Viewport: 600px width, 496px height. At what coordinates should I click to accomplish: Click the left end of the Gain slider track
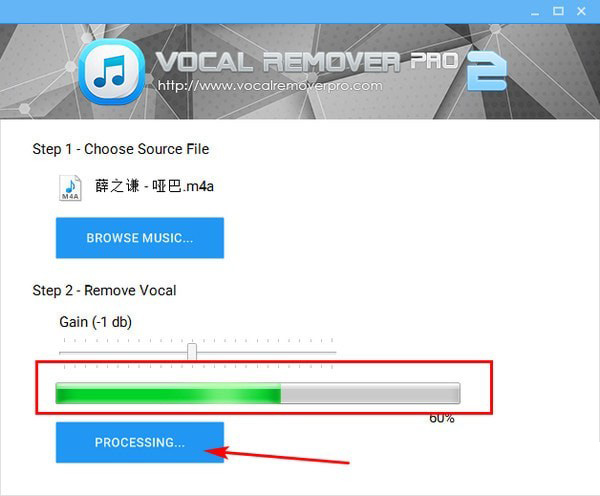[x=63, y=352]
